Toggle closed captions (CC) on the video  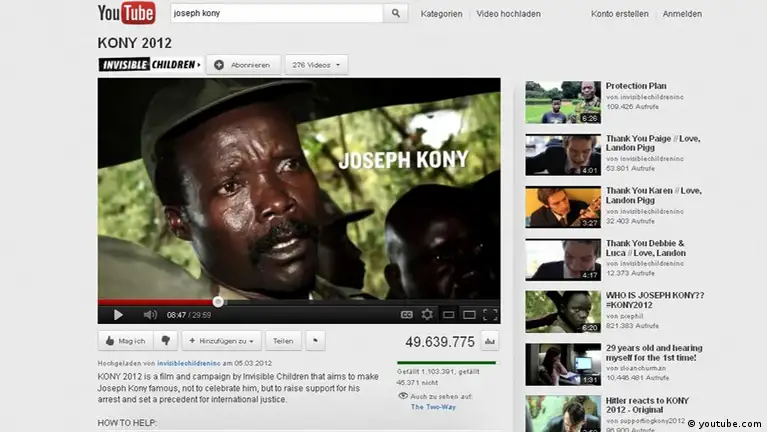point(407,314)
